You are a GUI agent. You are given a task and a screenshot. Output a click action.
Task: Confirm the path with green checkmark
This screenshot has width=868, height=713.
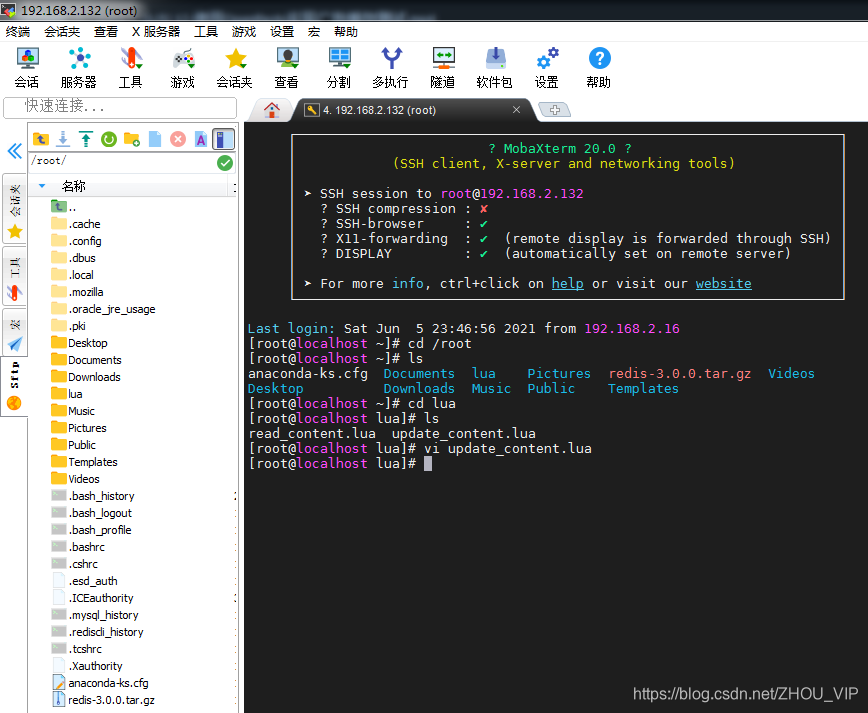(225, 163)
